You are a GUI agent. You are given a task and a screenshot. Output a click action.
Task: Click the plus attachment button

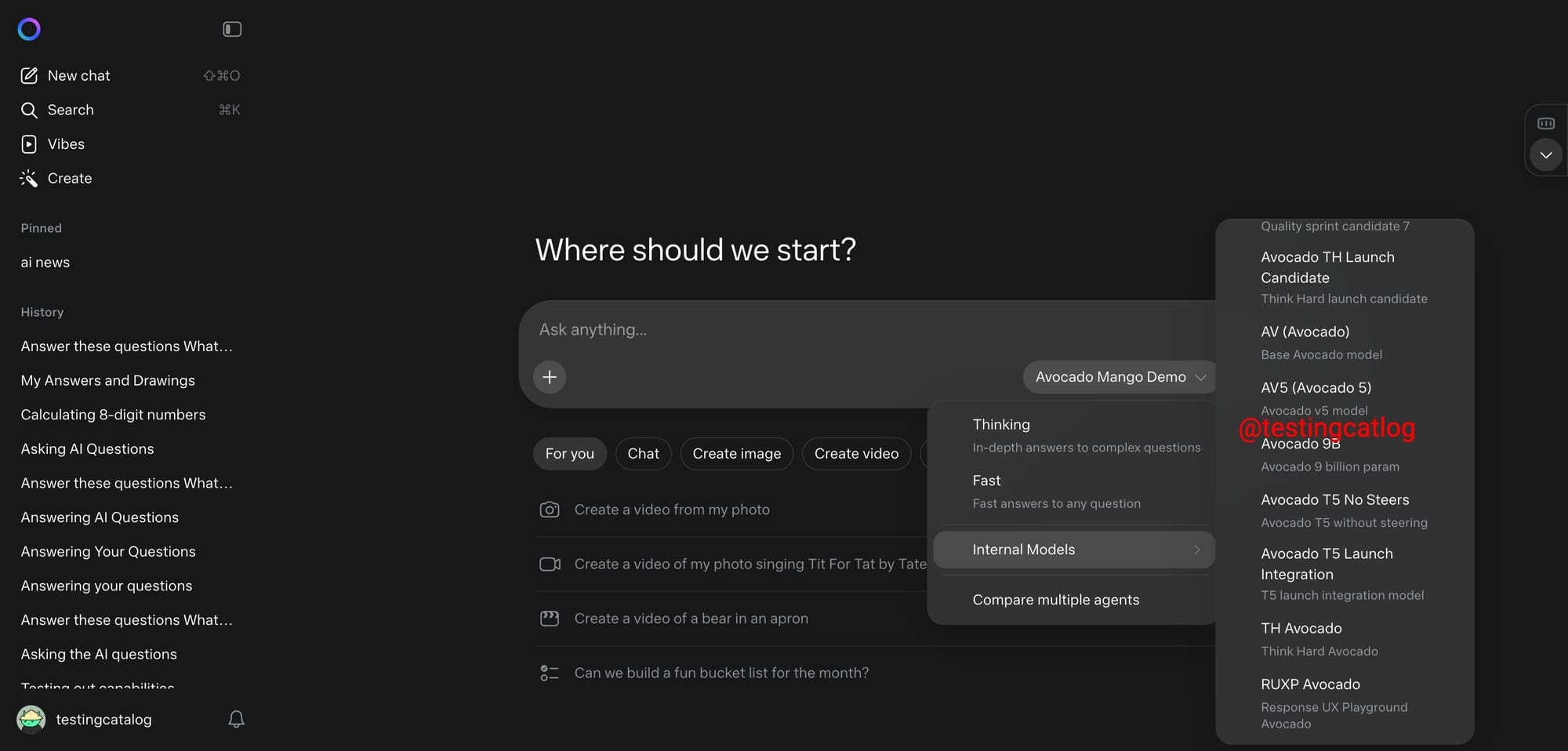click(x=550, y=377)
